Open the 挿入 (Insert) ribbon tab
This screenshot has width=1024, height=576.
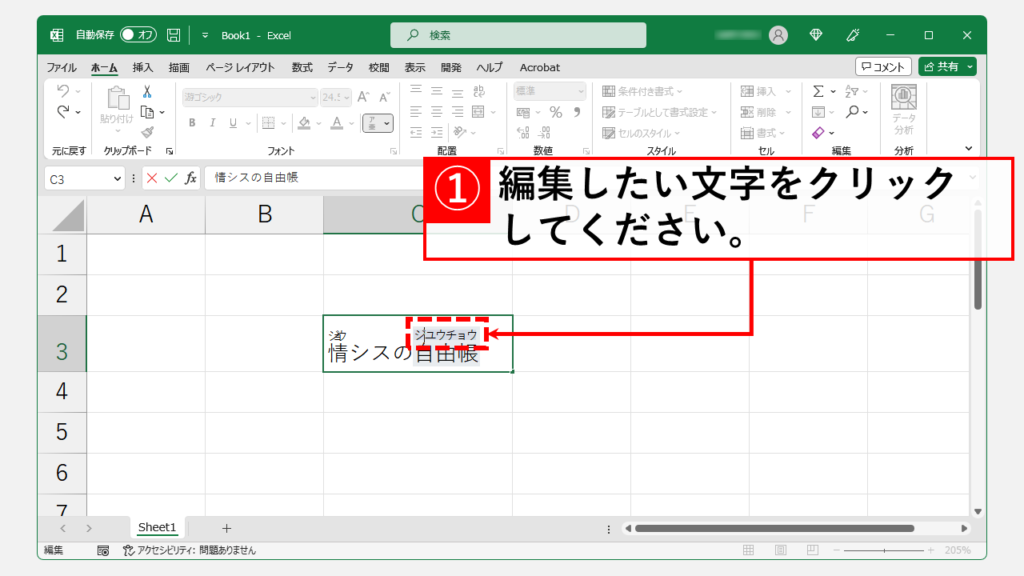point(143,67)
